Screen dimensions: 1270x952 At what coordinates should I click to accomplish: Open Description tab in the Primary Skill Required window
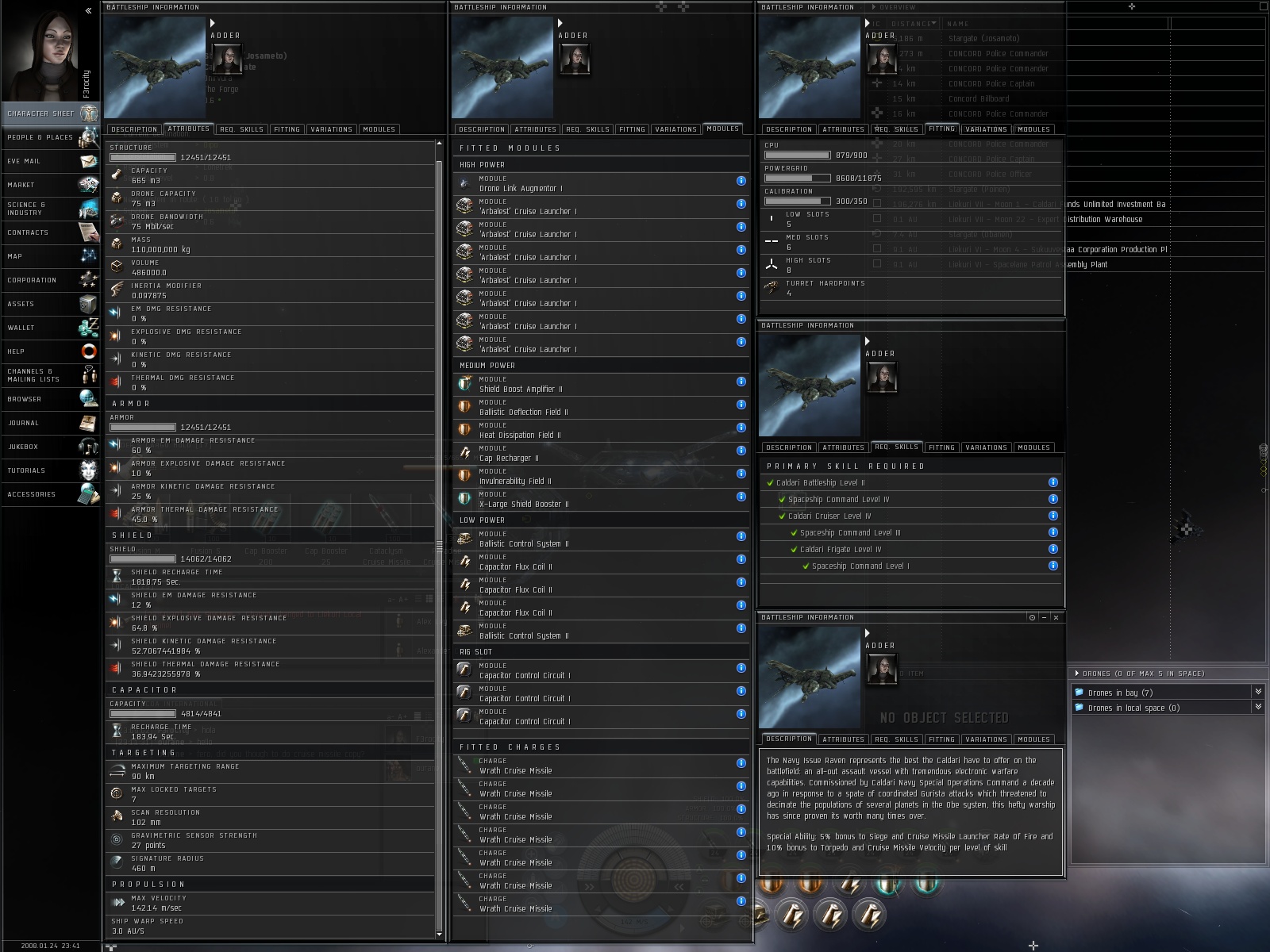tap(789, 447)
